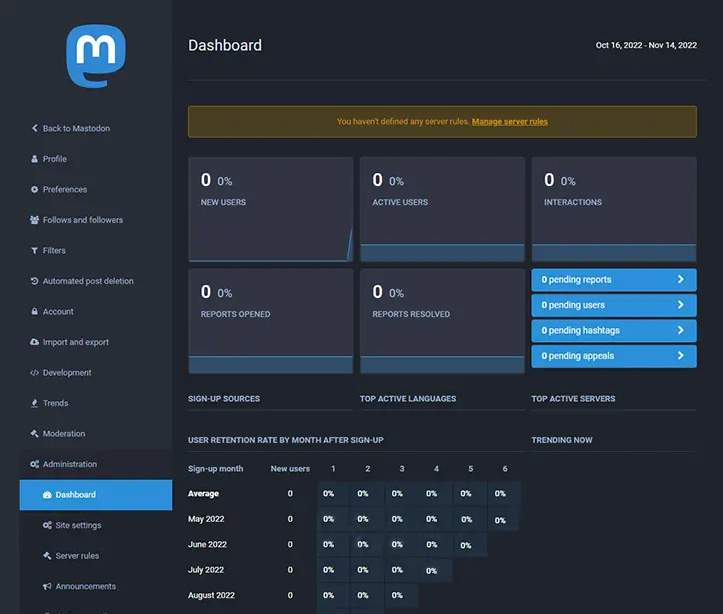Viewport: 723px width, 614px height.
Task: Click the June 2022 row label
Action: (x=207, y=544)
